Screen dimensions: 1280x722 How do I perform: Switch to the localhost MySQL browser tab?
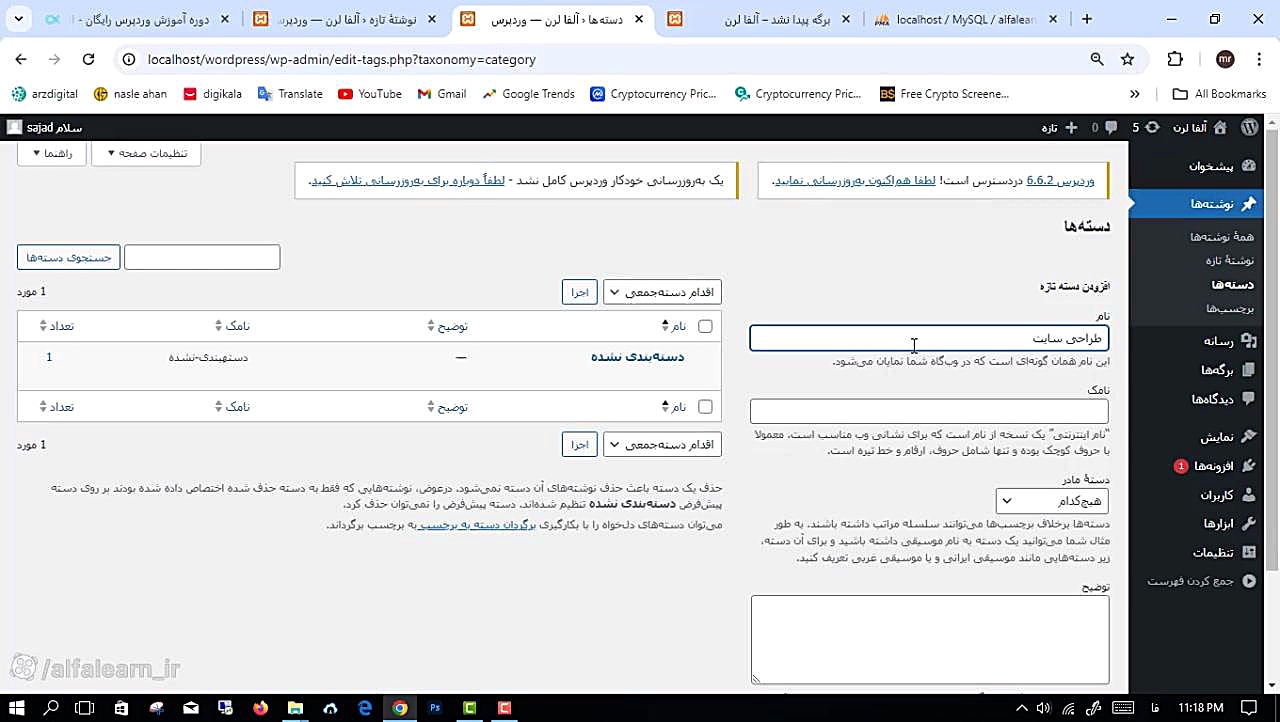click(960, 19)
